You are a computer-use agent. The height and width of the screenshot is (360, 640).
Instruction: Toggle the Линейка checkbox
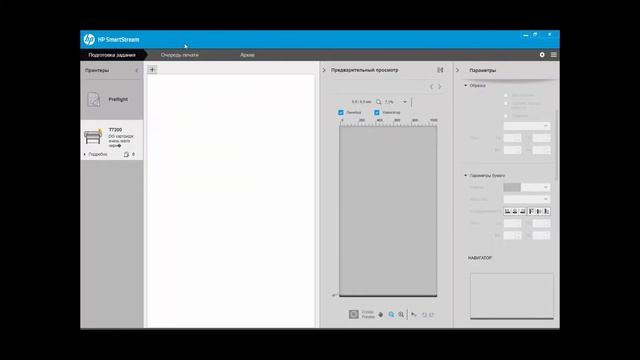pos(341,112)
